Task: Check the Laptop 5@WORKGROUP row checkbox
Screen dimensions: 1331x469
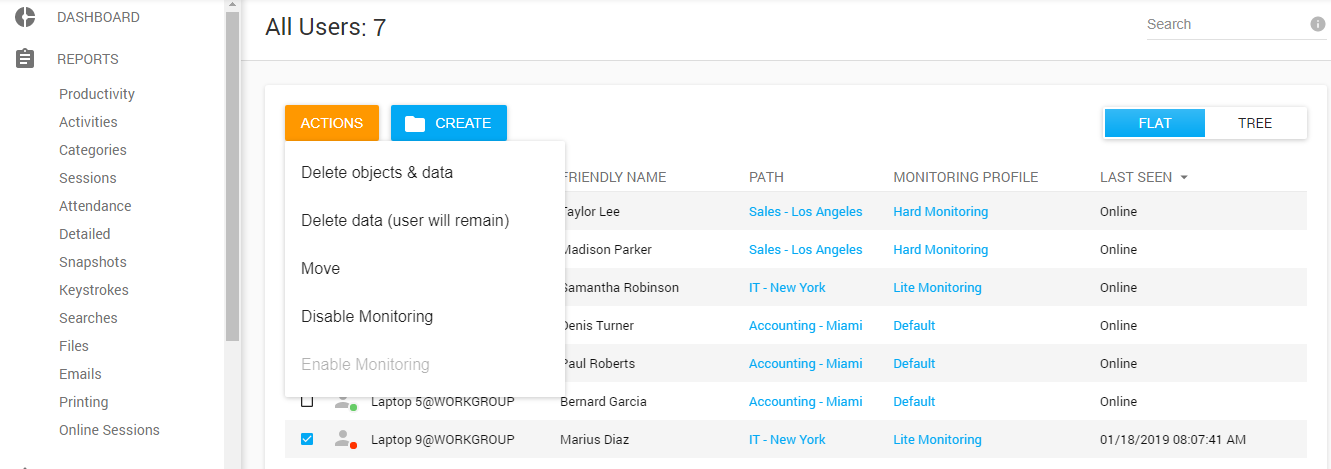Action: [307, 401]
